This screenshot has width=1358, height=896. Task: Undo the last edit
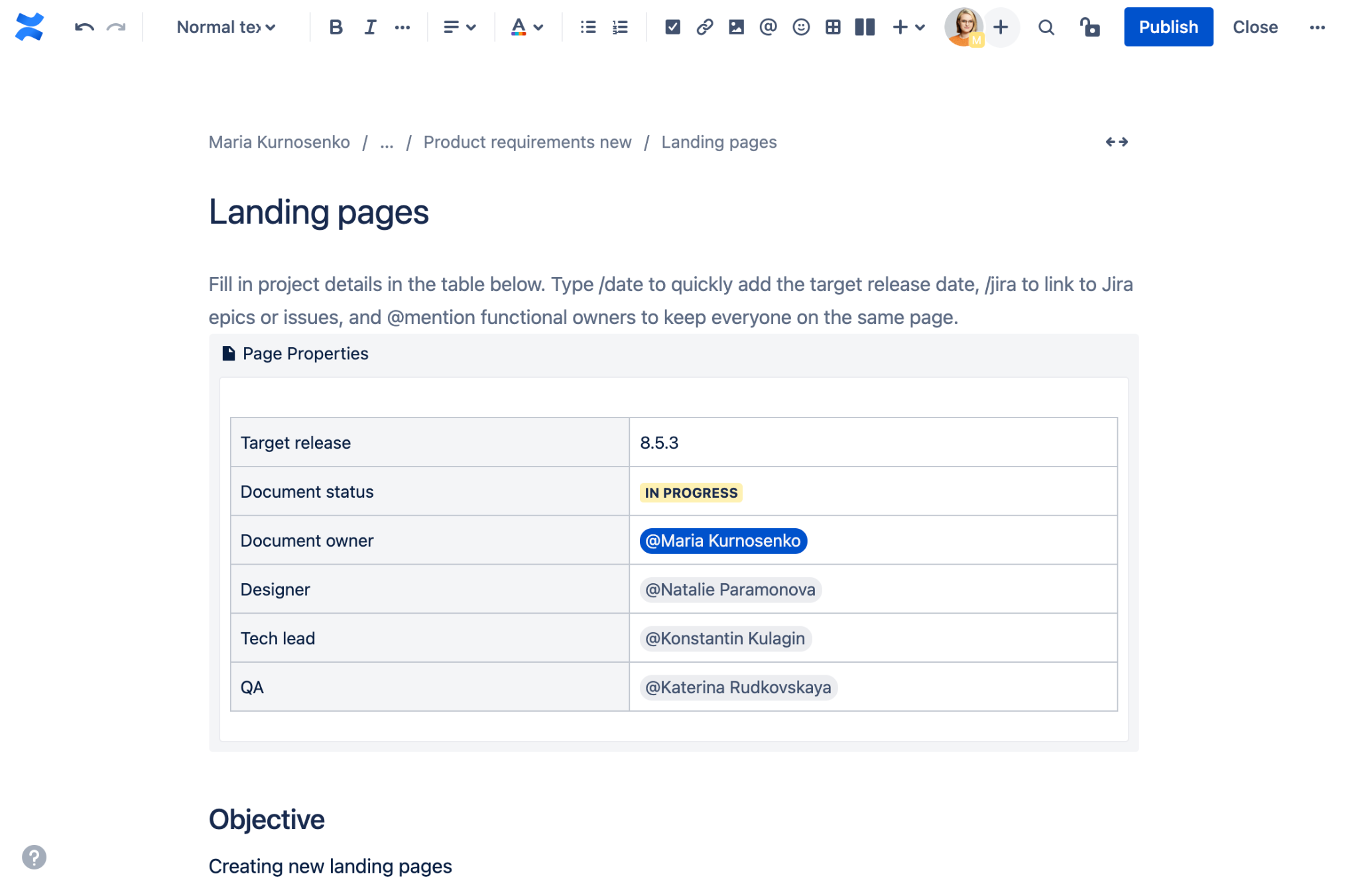pyautogui.click(x=84, y=27)
